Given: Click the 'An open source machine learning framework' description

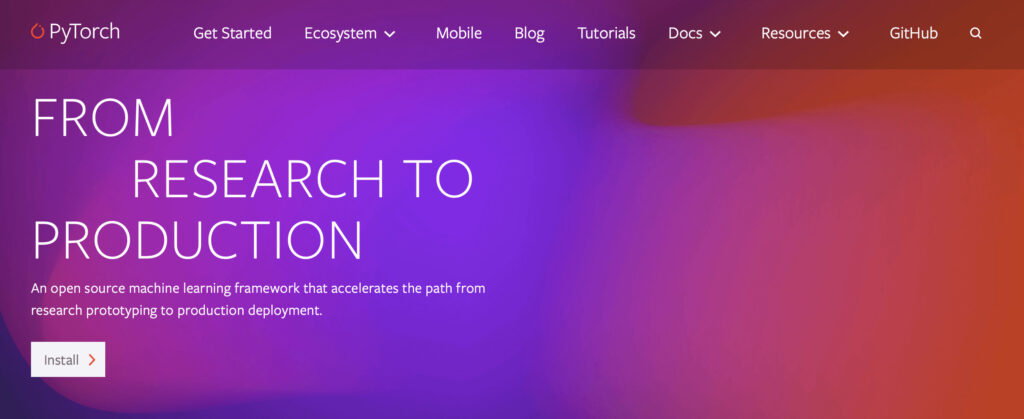Looking at the screenshot, I should pyautogui.click(x=258, y=299).
